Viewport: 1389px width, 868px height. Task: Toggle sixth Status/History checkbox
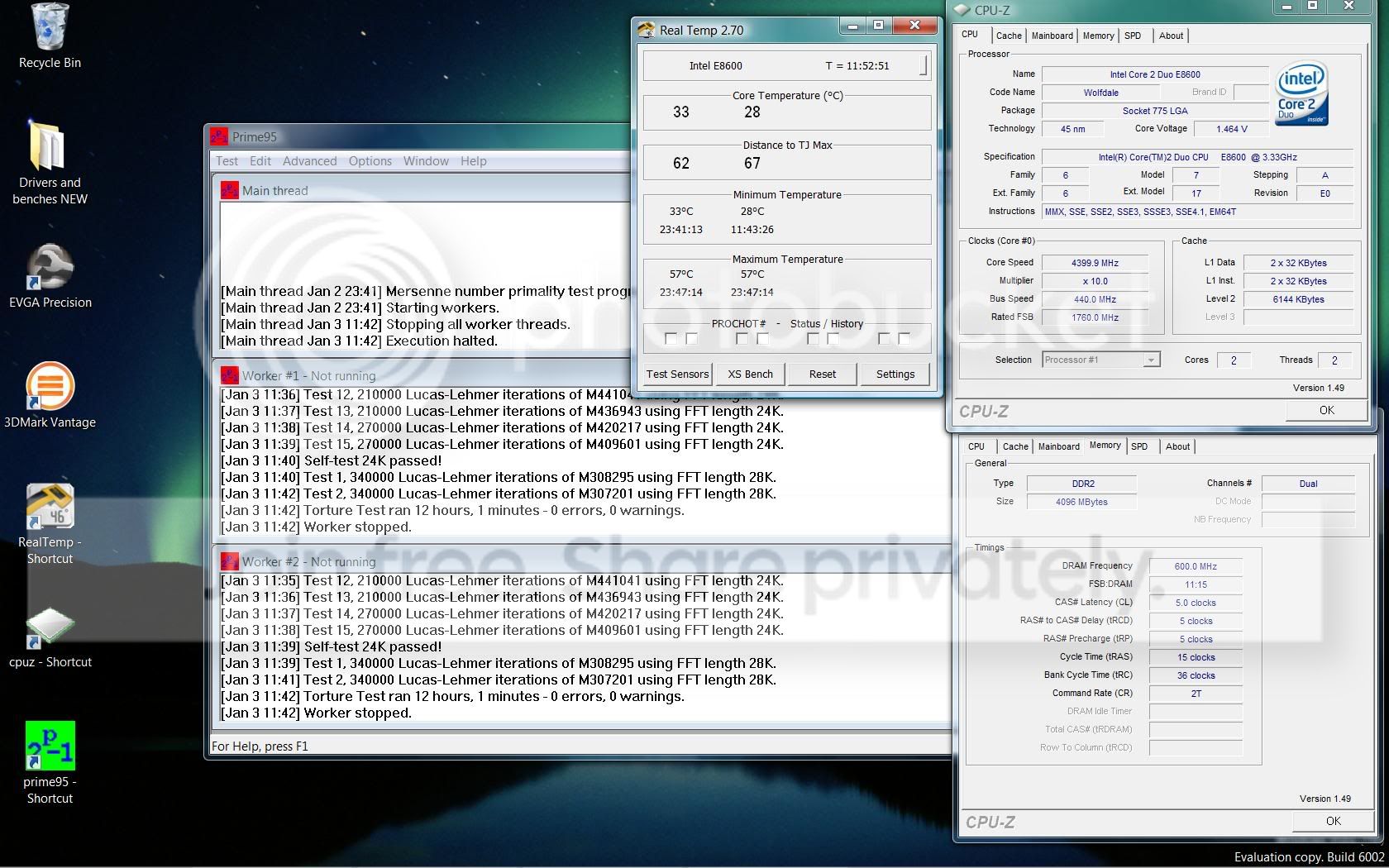pyautogui.click(x=833, y=339)
